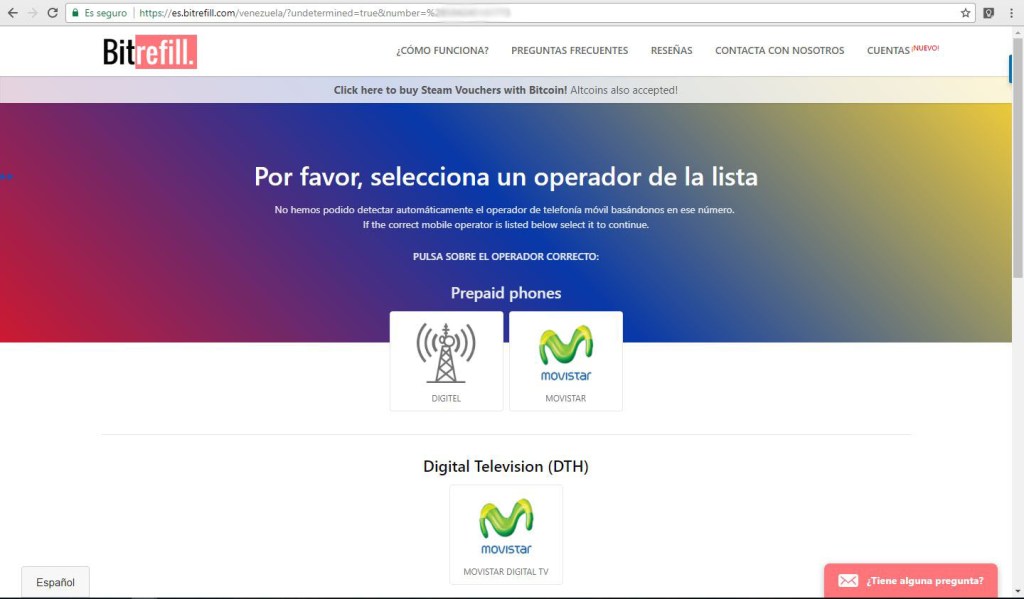
Task: Click the page vertical scrollbar
Action: [1017, 157]
